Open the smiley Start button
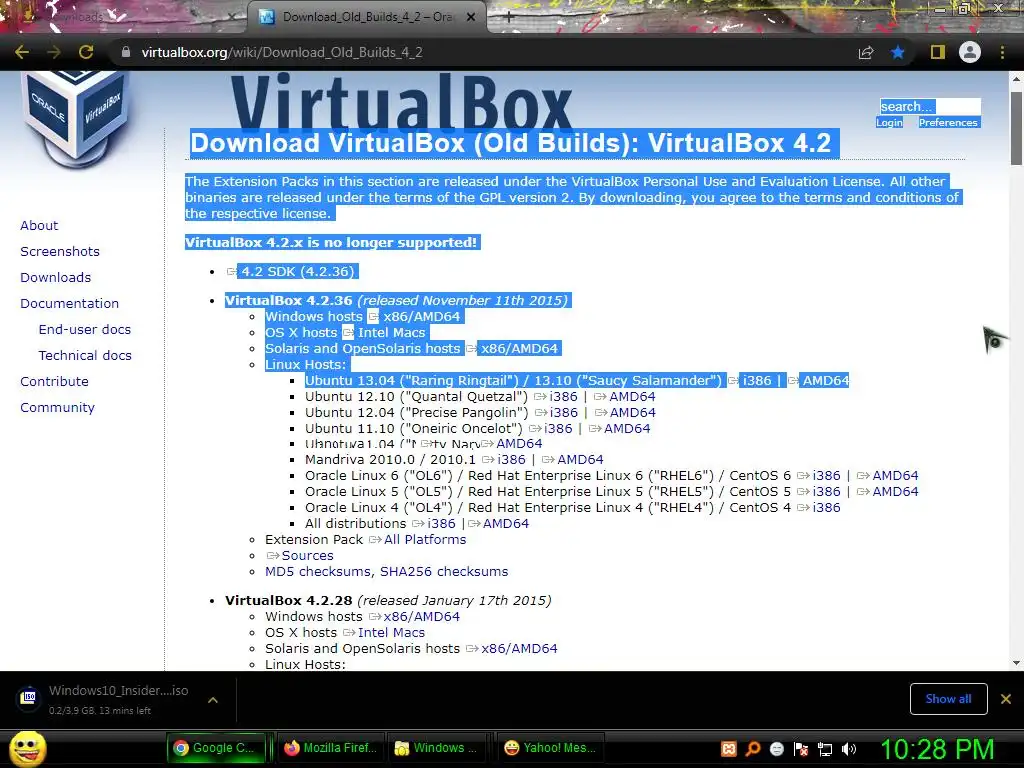The height and width of the screenshot is (768, 1024). click(27, 748)
